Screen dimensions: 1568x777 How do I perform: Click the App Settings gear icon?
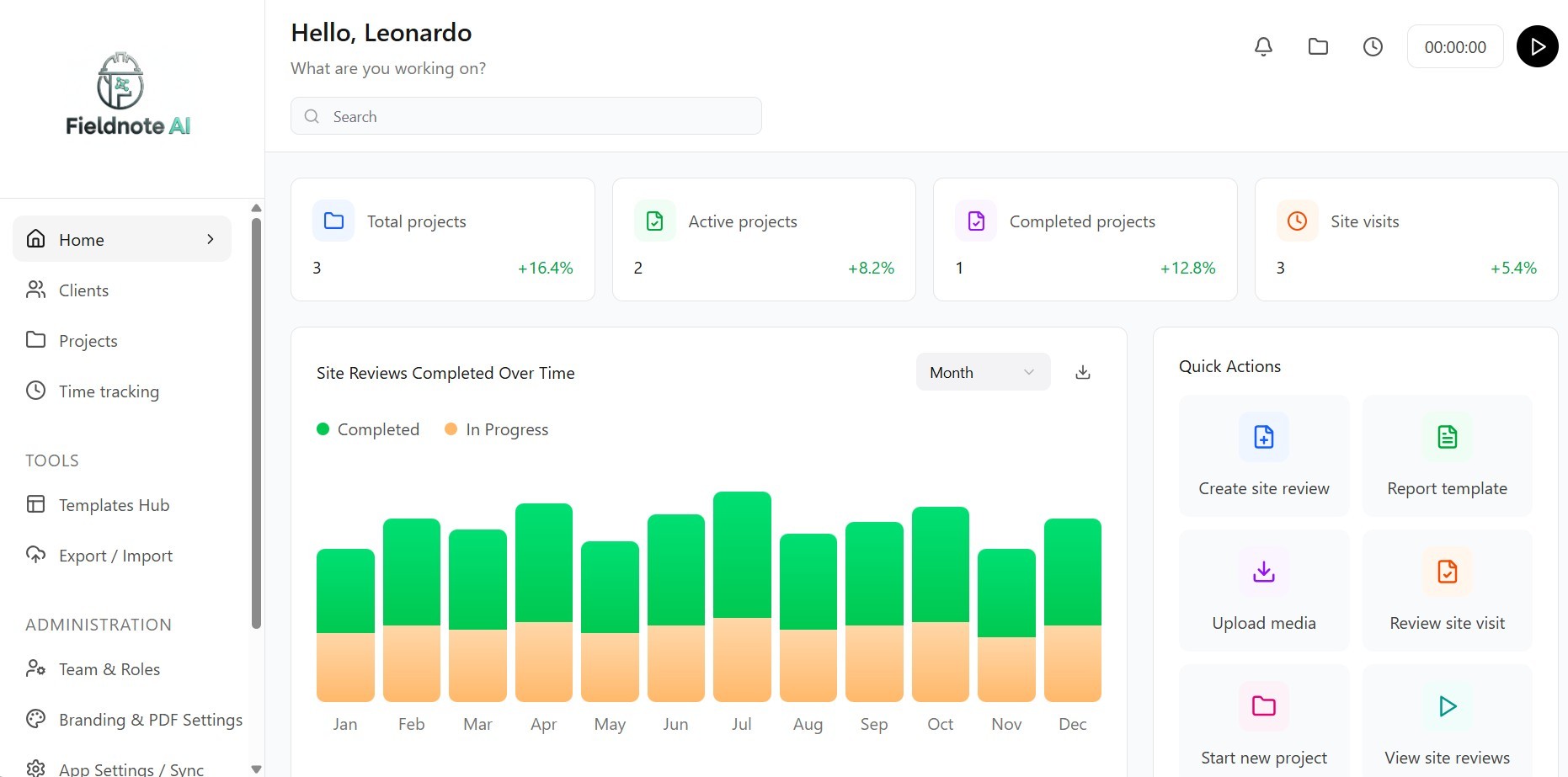35,768
